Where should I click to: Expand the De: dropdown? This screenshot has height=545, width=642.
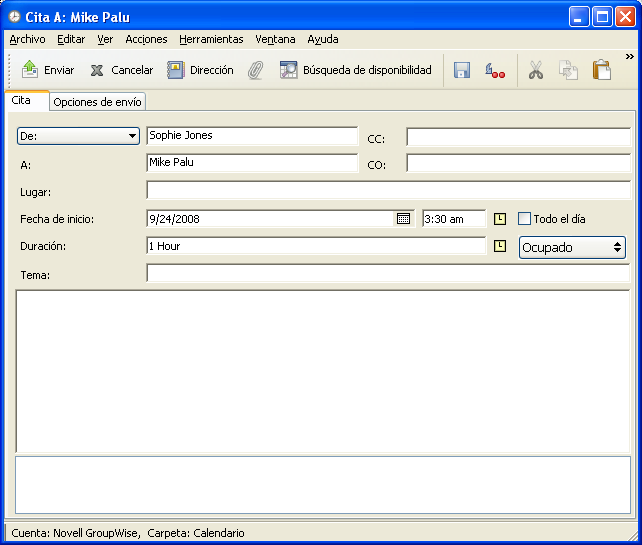pyautogui.click(x=78, y=136)
